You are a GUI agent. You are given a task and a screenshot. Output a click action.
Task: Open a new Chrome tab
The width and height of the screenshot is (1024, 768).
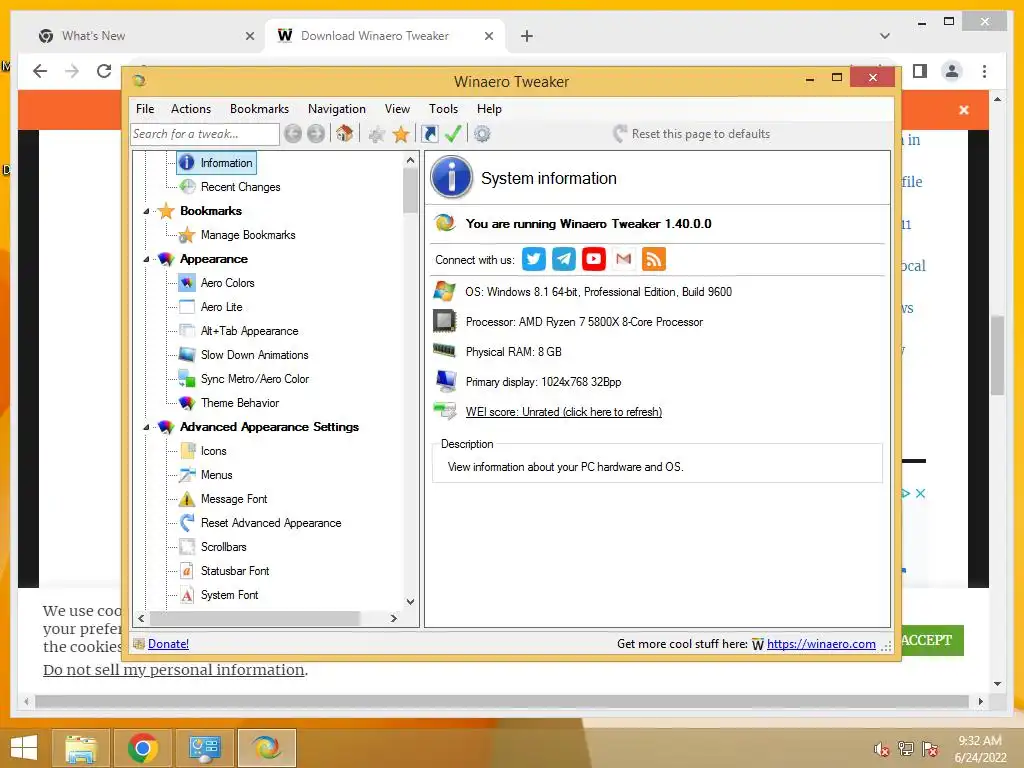pos(526,36)
